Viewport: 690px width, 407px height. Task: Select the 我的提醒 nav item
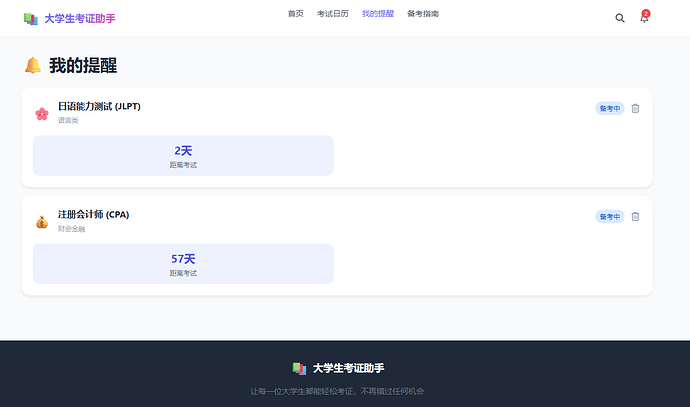(378, 14)
